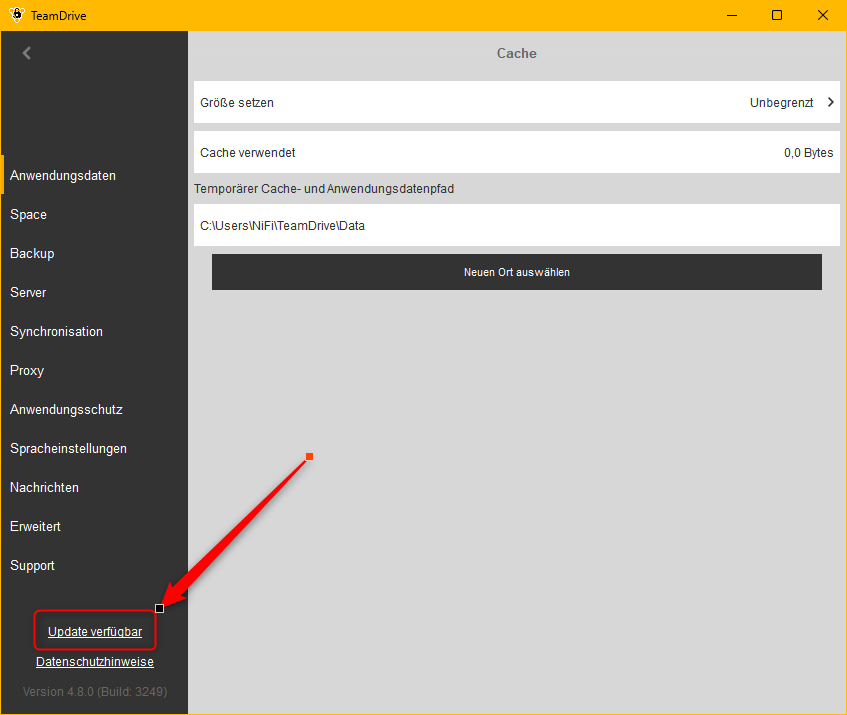Click Neuen Ort auswählen button
The image size is (847, 715).
coord(517,272)
